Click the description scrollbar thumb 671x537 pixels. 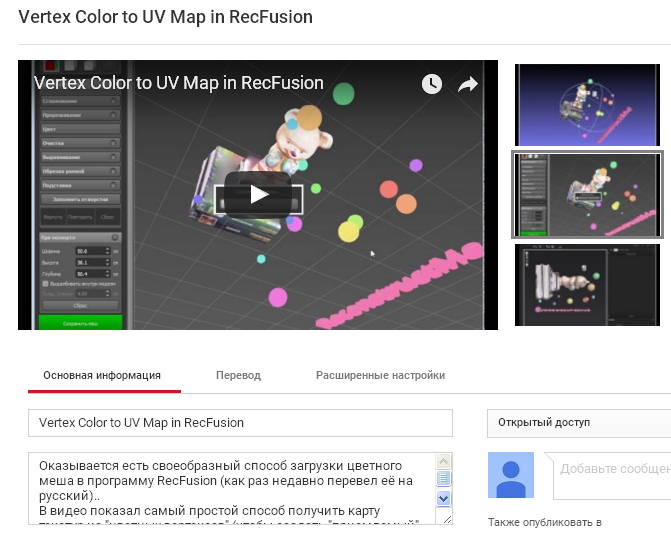[x=443, y=478]
